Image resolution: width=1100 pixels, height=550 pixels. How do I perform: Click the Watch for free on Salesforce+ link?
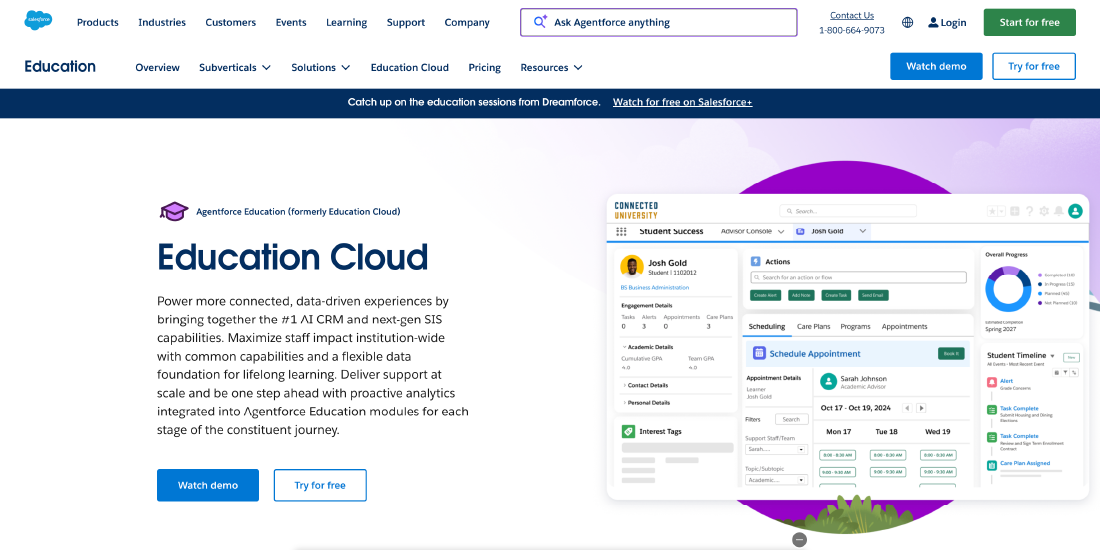(x=682, y=102)
